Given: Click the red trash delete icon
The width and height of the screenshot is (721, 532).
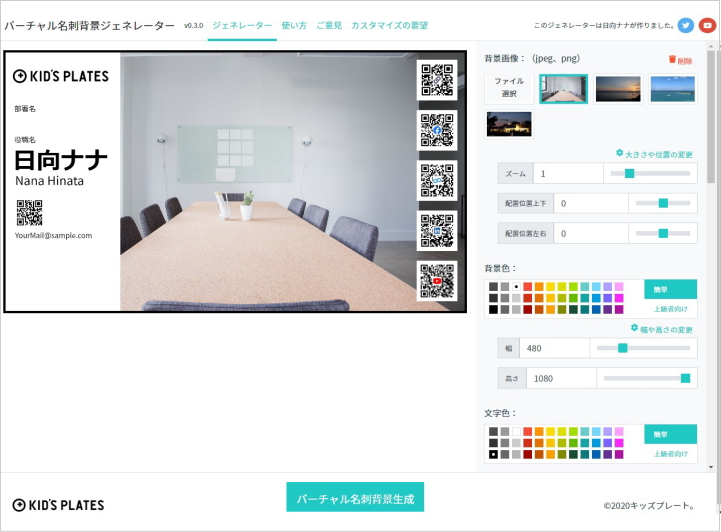Looking at the screenshot, I should point(672,60).
